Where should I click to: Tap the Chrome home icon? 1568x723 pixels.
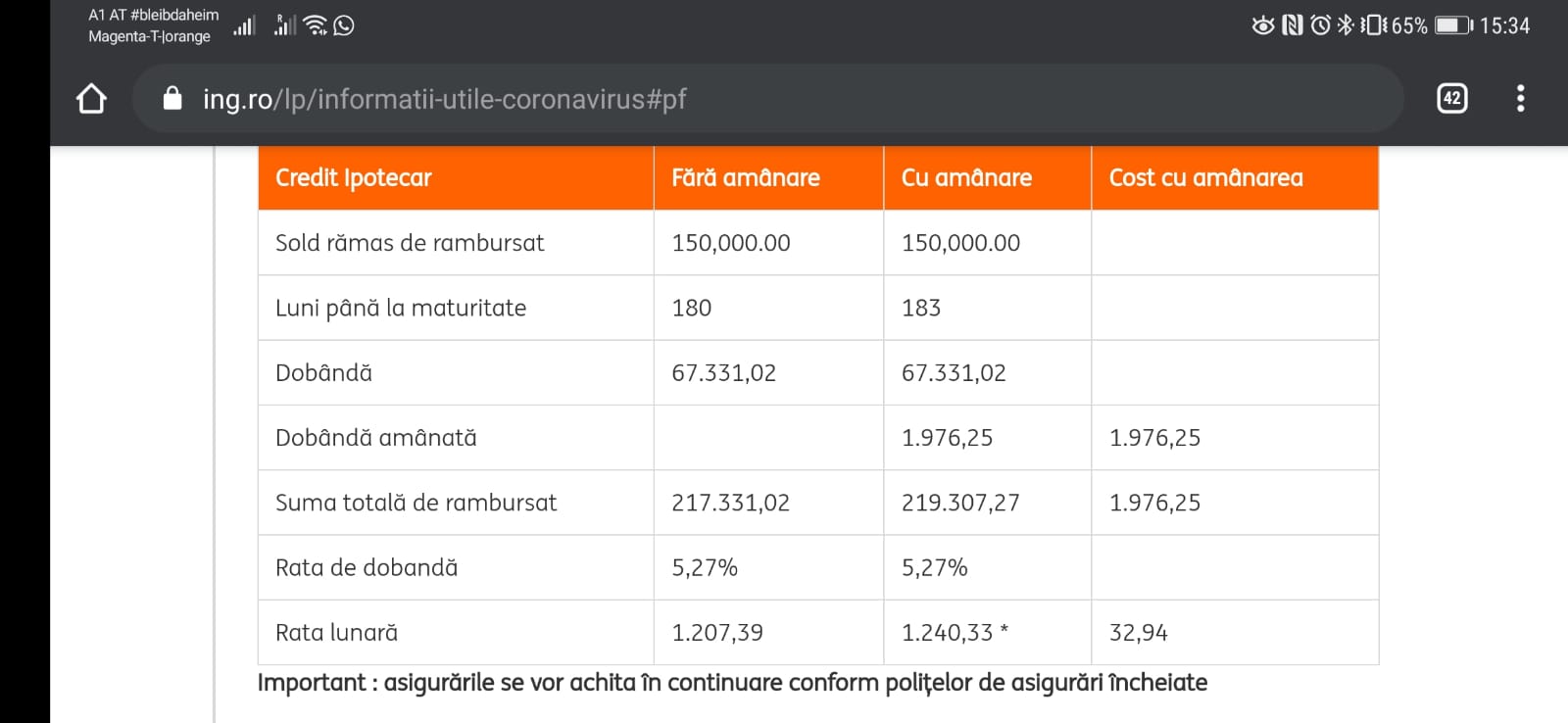pos(91,99)
